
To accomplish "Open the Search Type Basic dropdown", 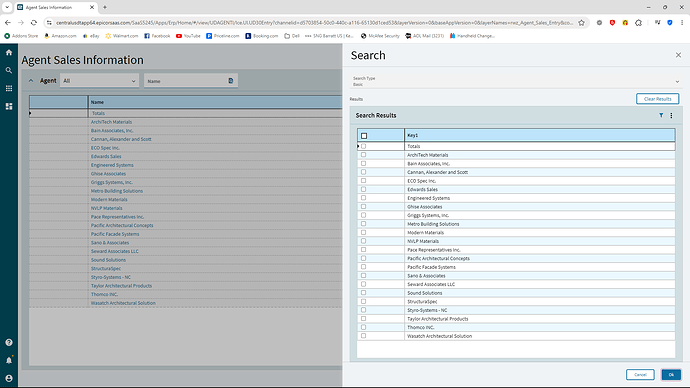I will tap(516, 81).
